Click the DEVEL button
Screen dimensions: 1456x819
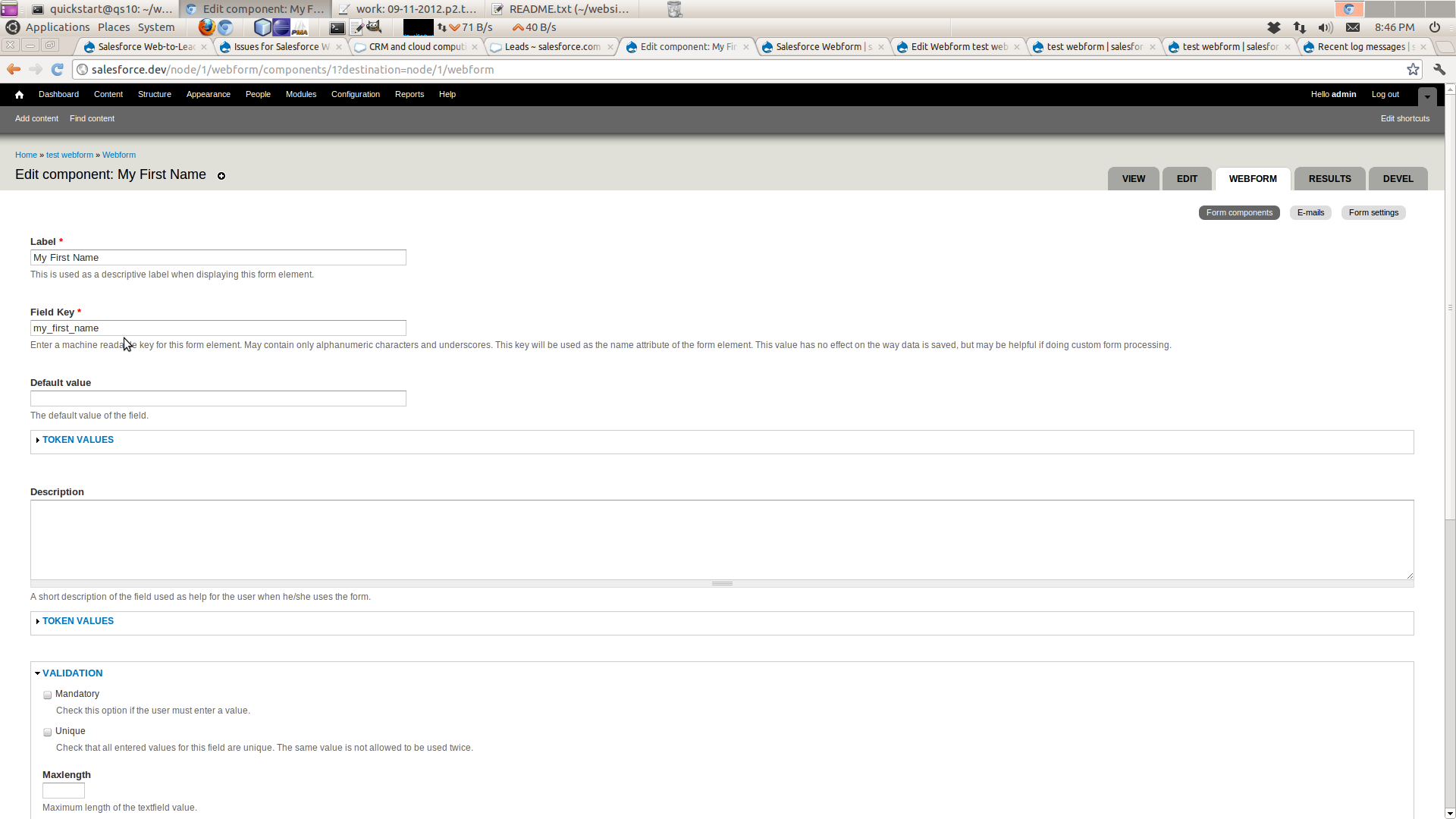pos(1397,178)
